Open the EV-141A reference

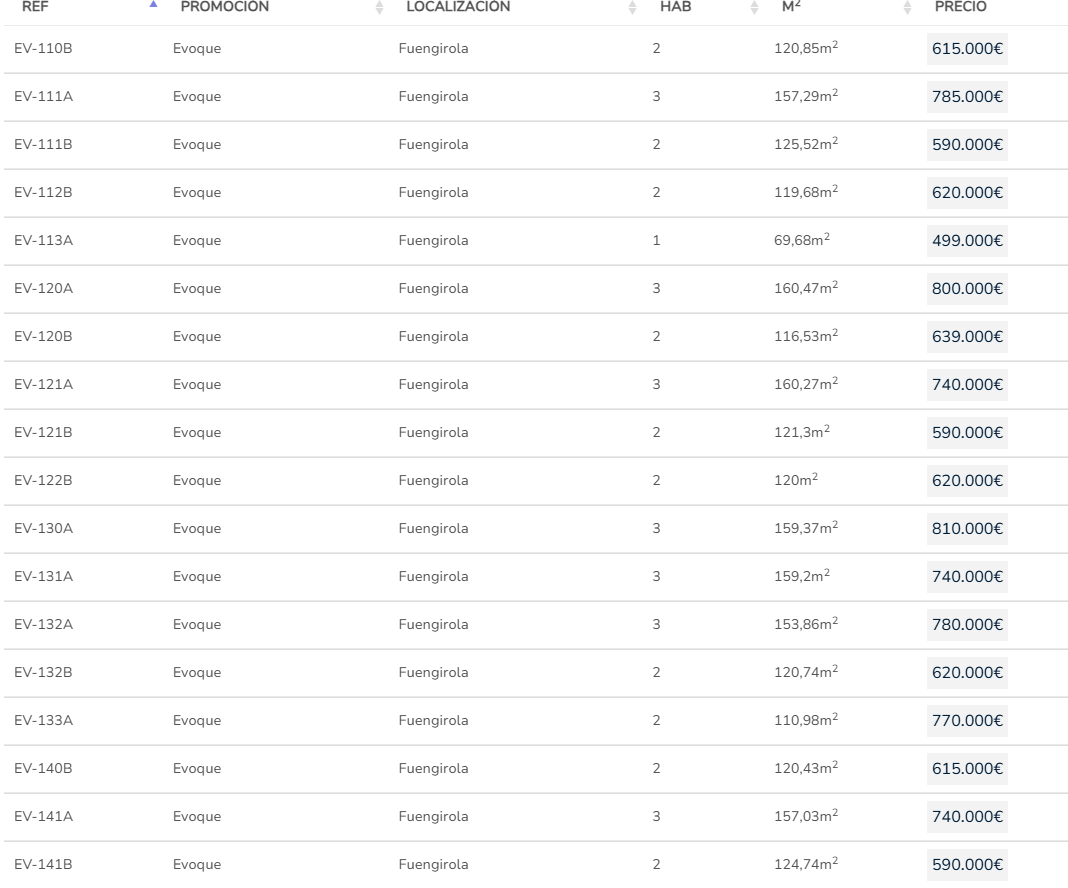tap(43, 817)
